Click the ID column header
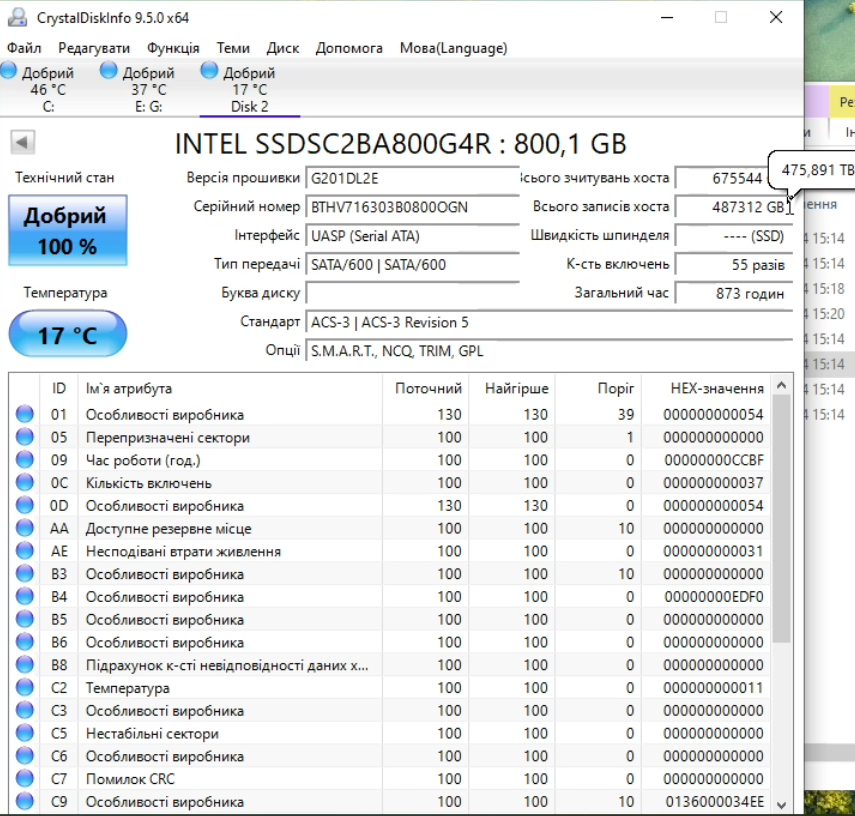 pos(59,388)
